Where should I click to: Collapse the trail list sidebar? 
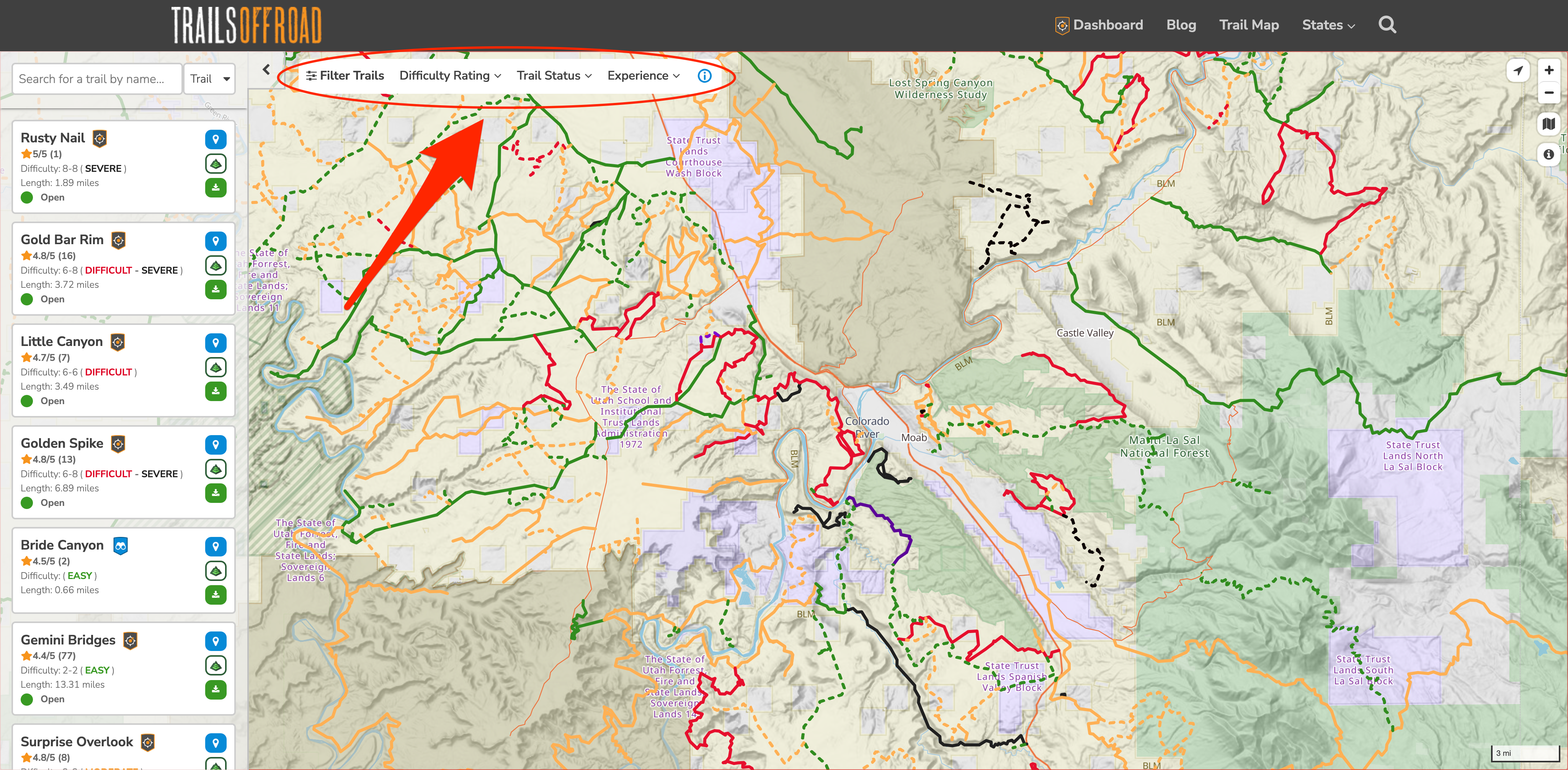[x=266, y=69]
